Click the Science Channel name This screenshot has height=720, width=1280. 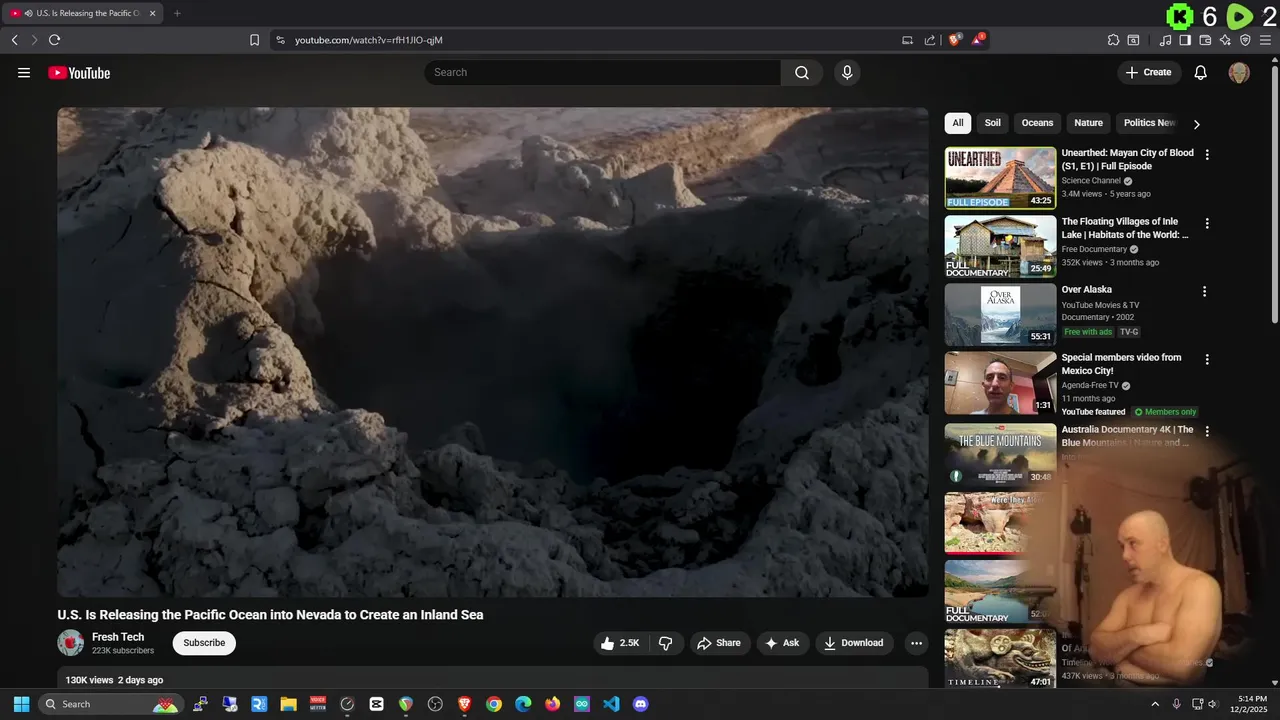coord(1091,181)
